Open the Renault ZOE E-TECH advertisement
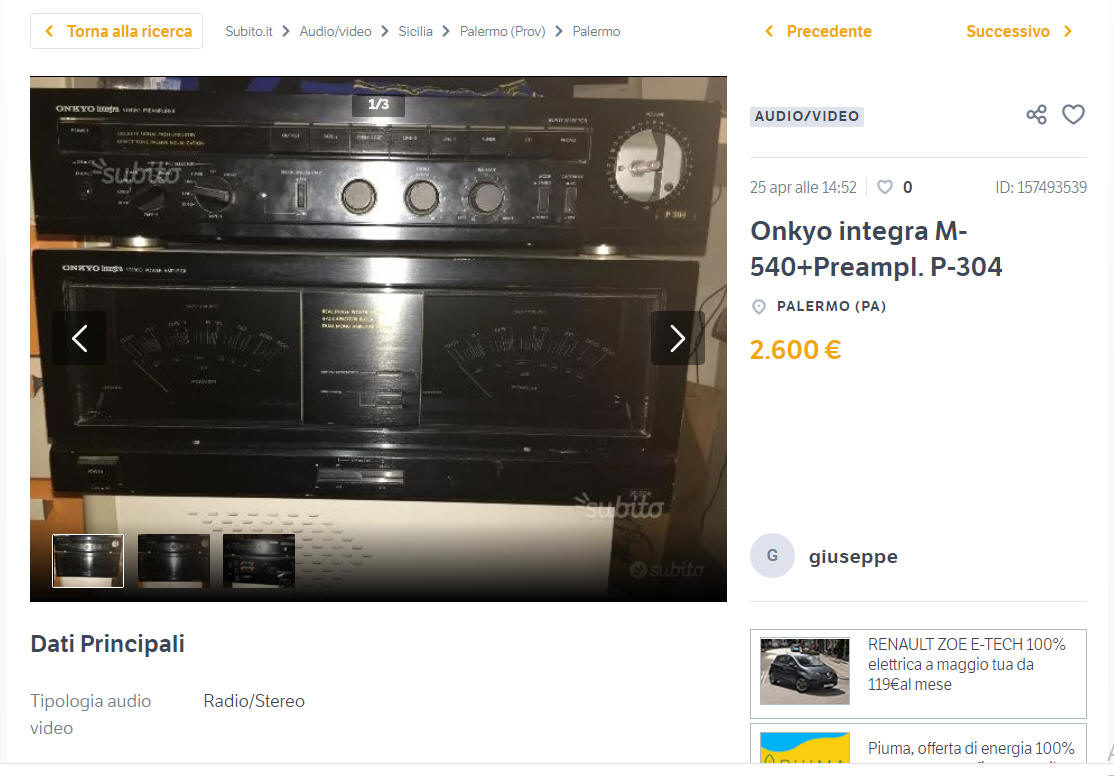 pos(919,674)
